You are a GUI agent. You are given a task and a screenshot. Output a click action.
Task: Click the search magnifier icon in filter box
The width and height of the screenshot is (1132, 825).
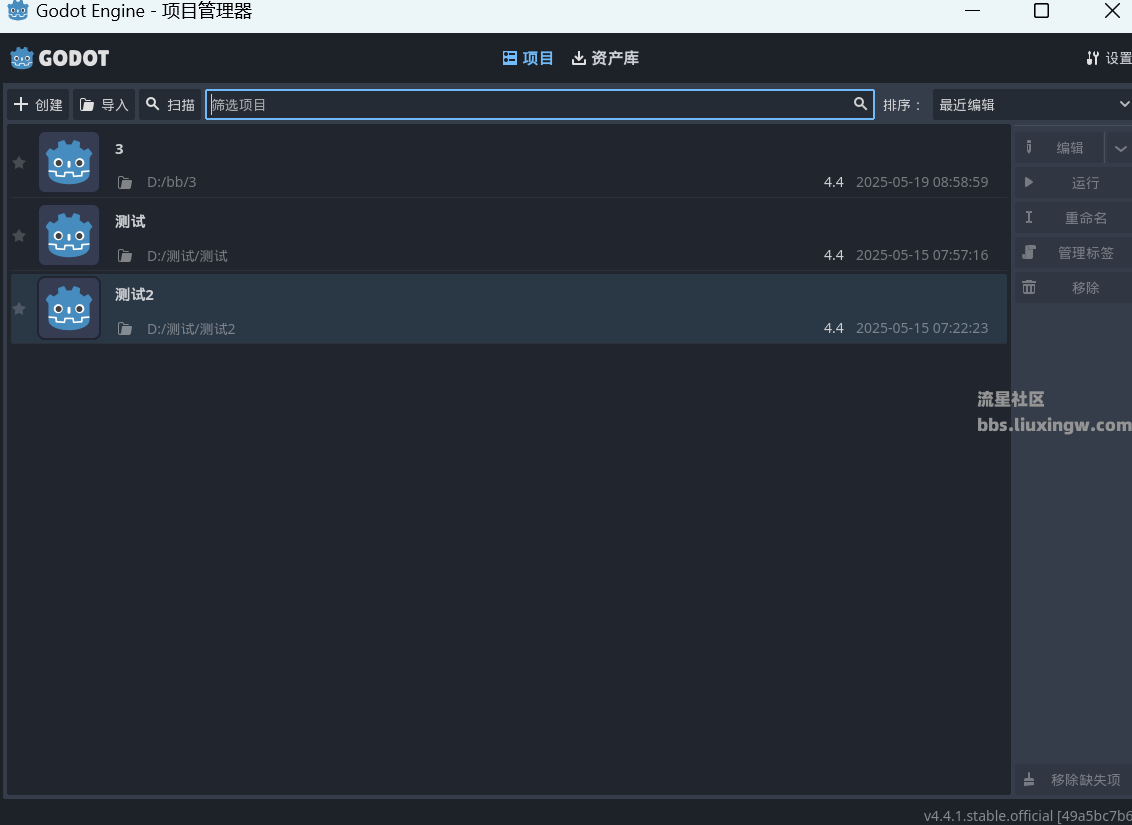[x=860, y=104]
